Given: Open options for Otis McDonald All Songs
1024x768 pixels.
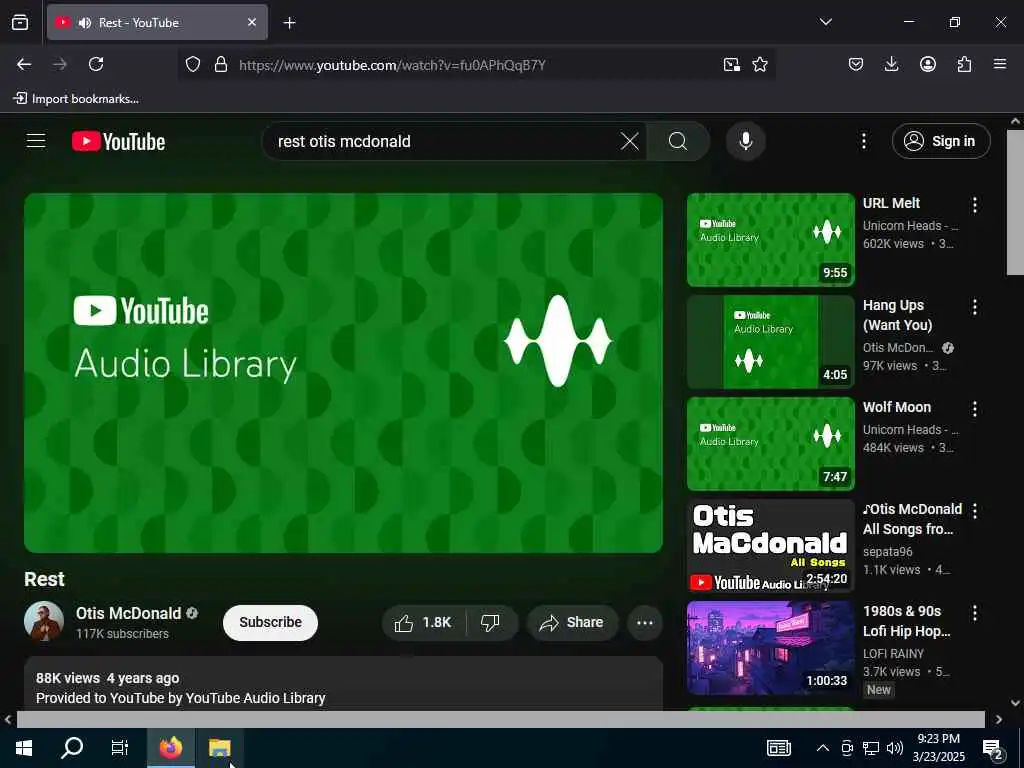Looking at the screenshot, I should tap(974, 511).
